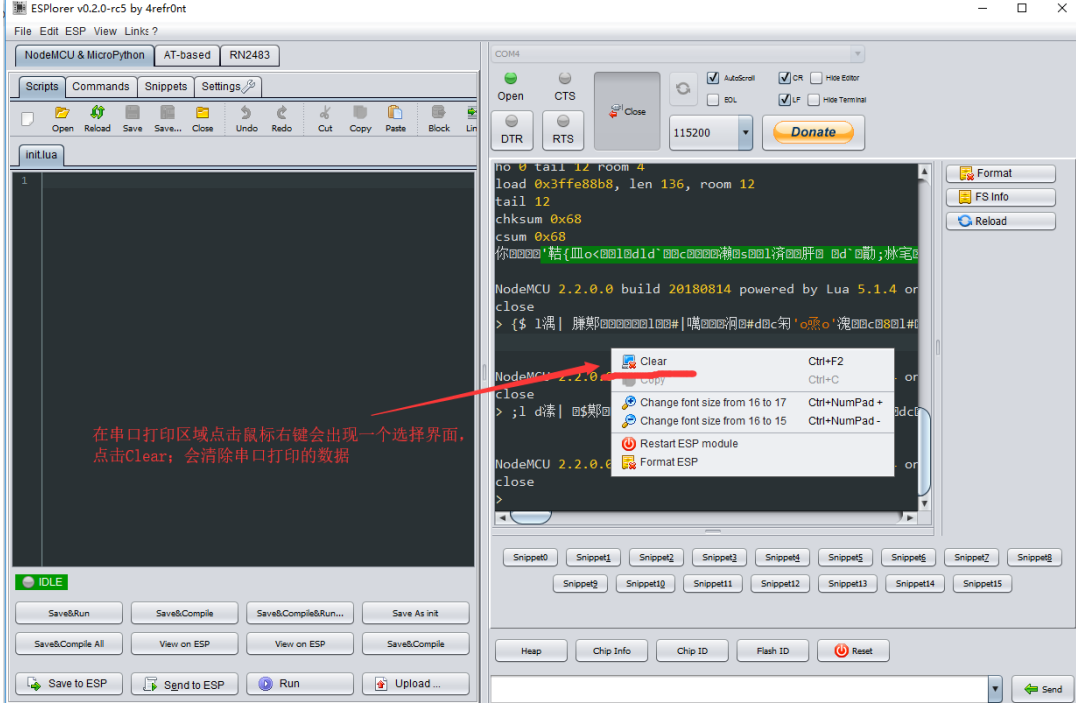The height and width of the screenshot is (706, 1076).
Task: Enable the Hide Editor checkbox
Action: tap(816, 78)
